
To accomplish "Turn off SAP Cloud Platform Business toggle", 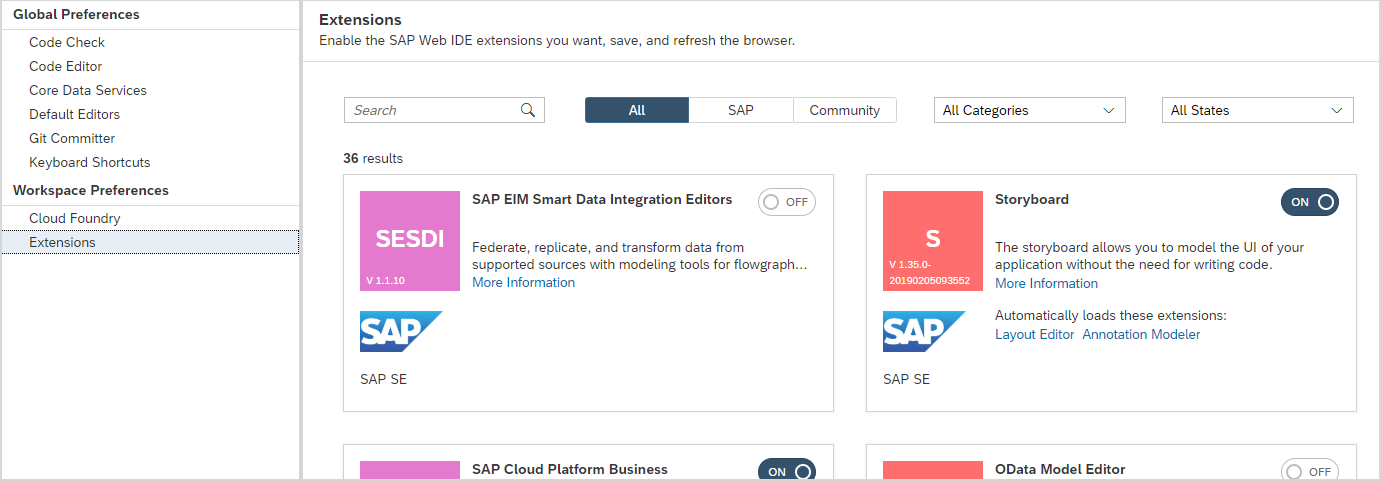I will (x=787, y=471).
